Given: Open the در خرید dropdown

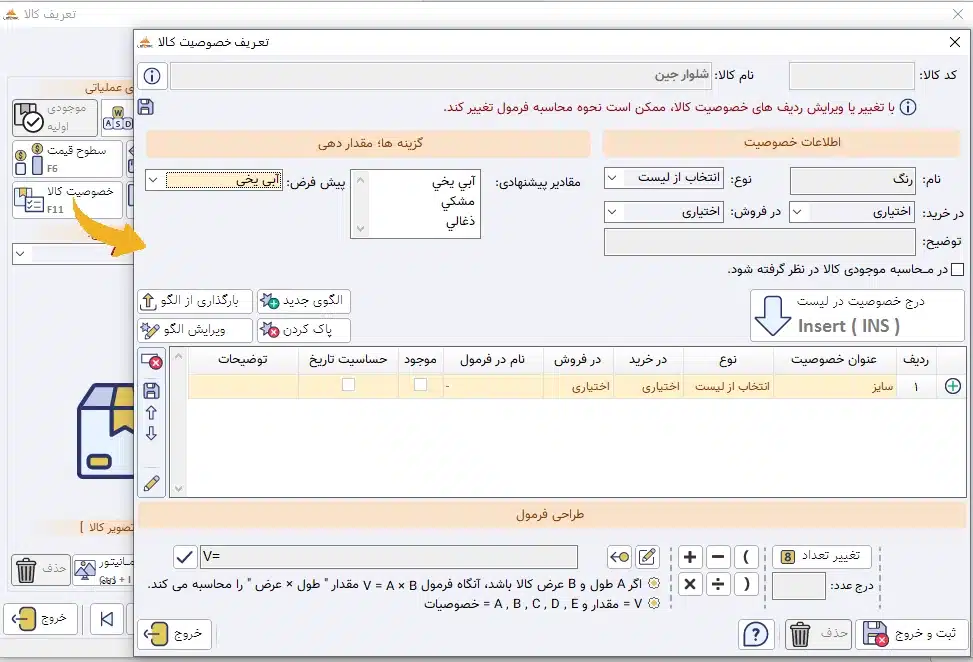Looking at the screenshot, I should coord(851,212).
